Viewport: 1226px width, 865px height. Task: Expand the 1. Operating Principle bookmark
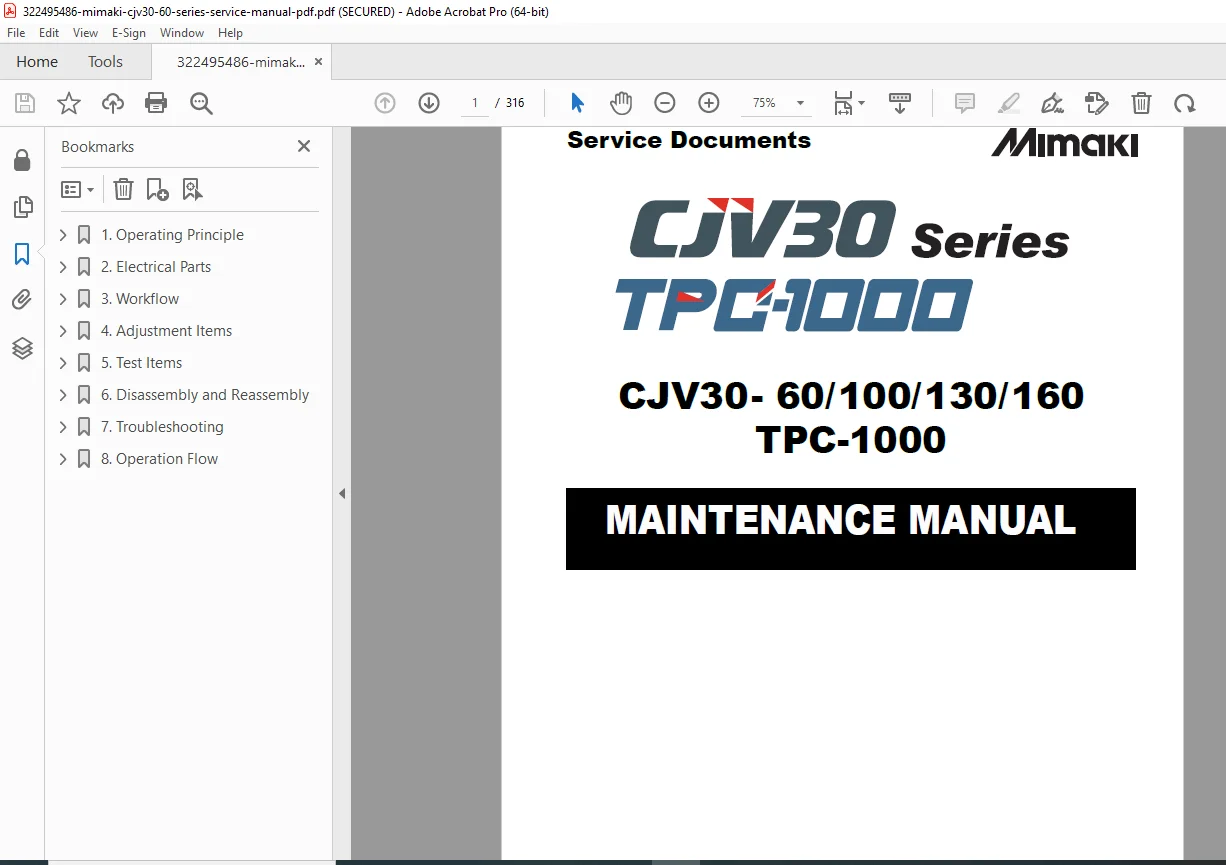point(63,235)
